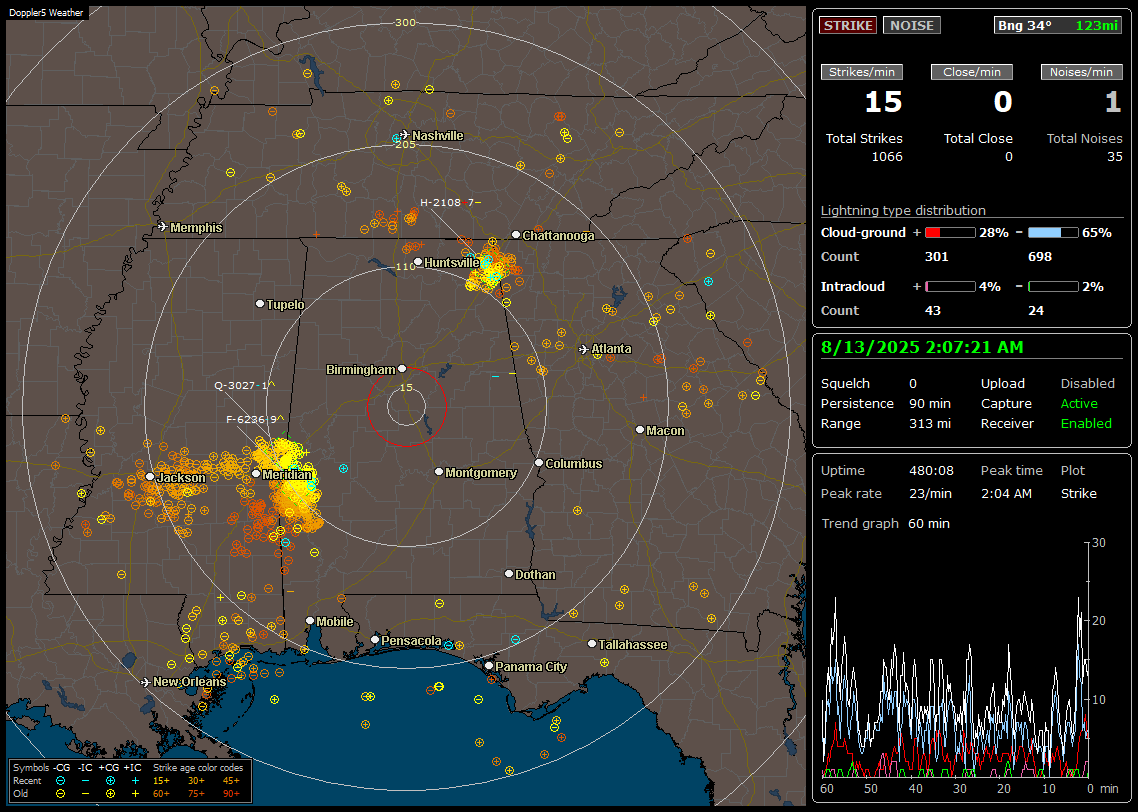Click the Jackson city marker

pos(150,477)
